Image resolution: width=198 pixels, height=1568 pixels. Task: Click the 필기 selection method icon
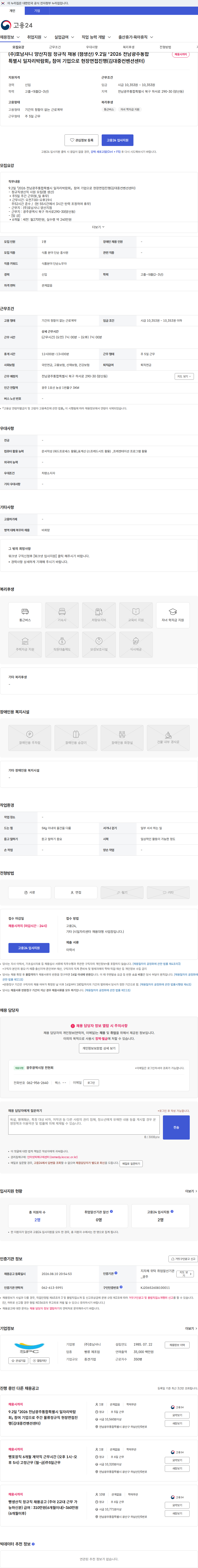point(122,892)
